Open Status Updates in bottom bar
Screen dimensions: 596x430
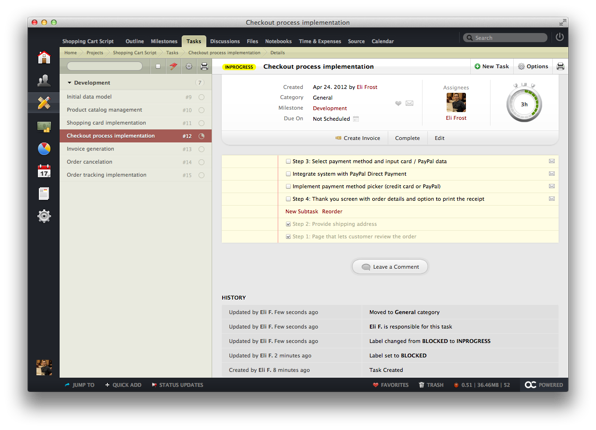pyautogui.click(x=178, y=385)
